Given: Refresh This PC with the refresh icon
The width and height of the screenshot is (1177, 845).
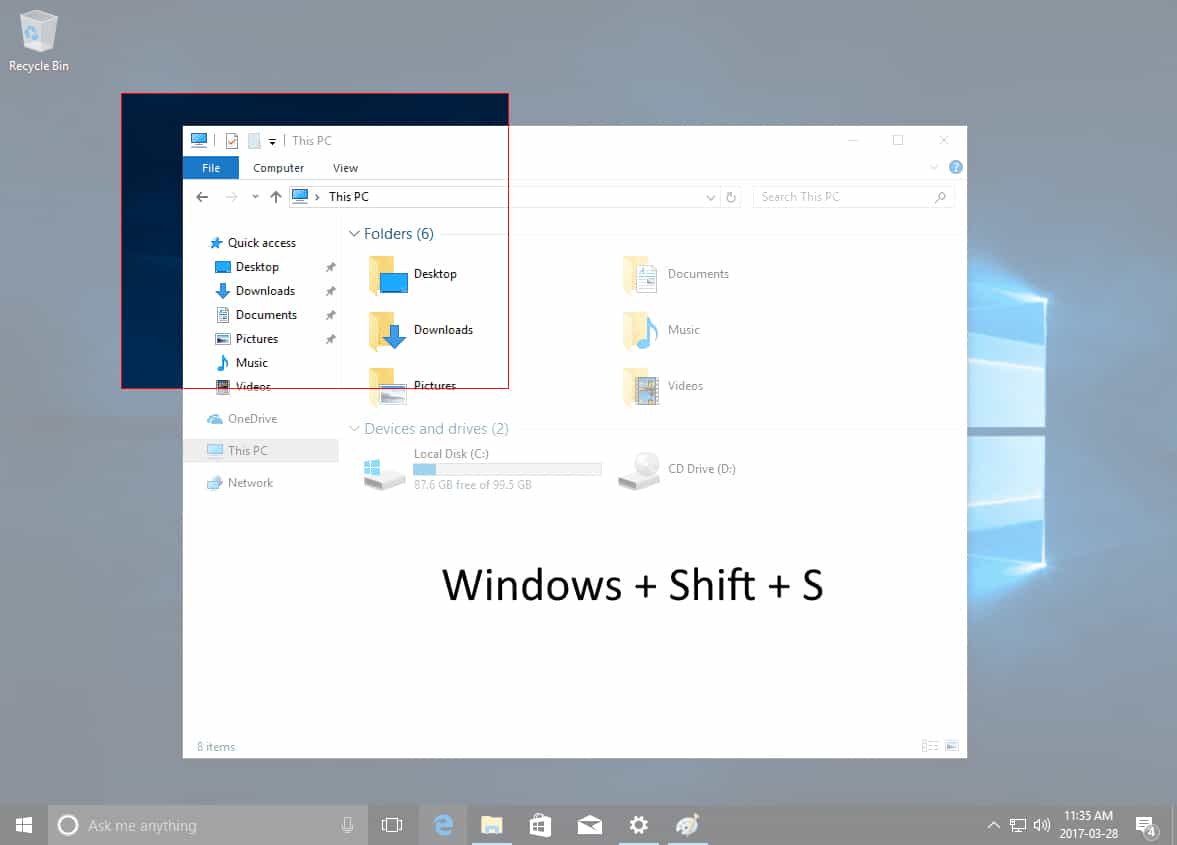Looking at the screenshot, I should pyautogui.click(x=731, y=196).
